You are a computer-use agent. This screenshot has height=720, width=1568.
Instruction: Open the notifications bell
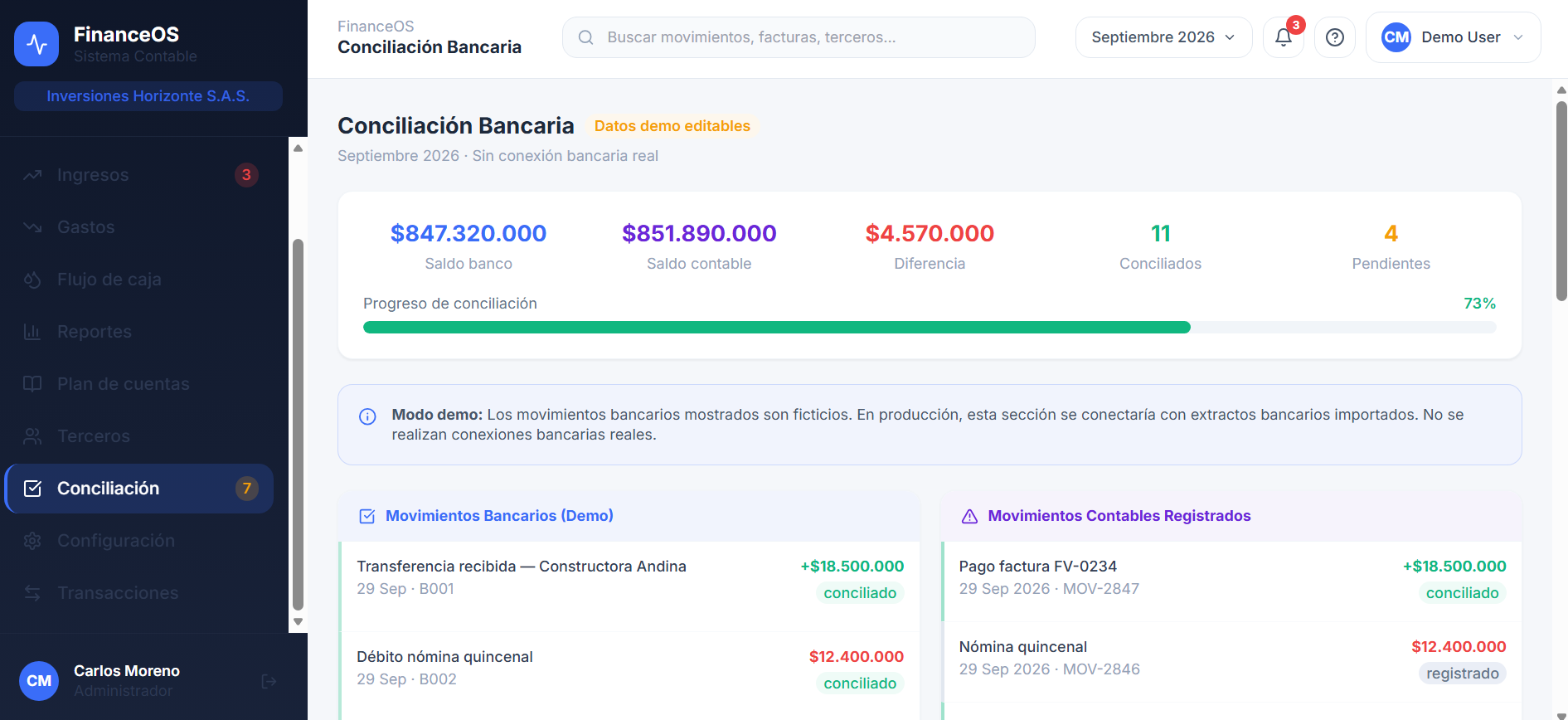coord(1284,37)
